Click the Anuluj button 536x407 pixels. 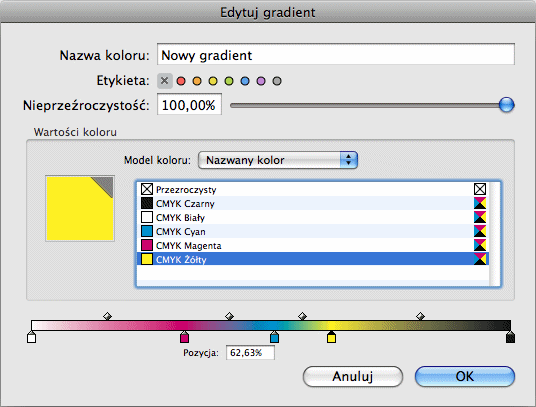tap(353, 377)
